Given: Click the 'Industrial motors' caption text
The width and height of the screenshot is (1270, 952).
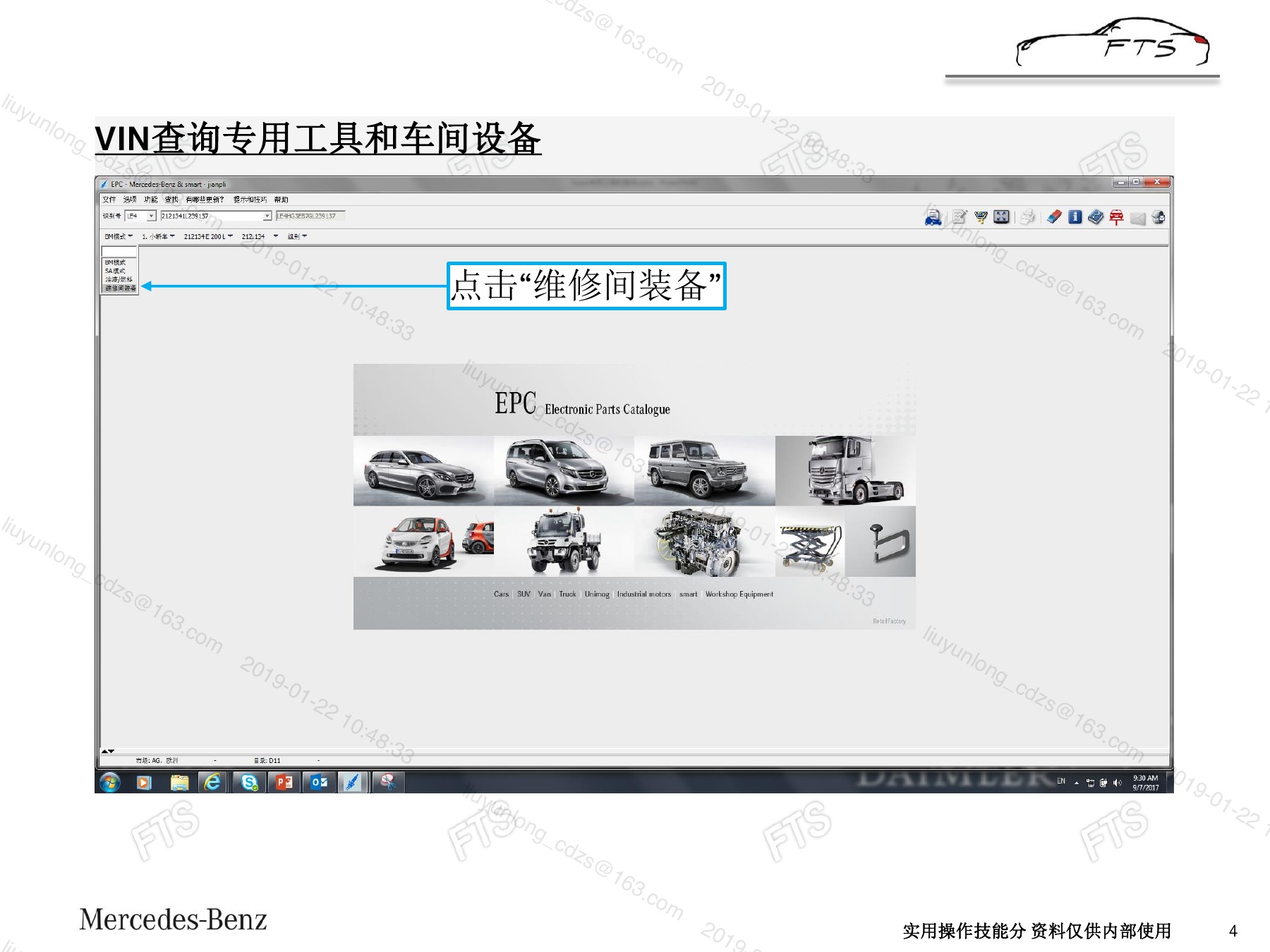Looking at the screenshot, I should (x=644, y=594).
